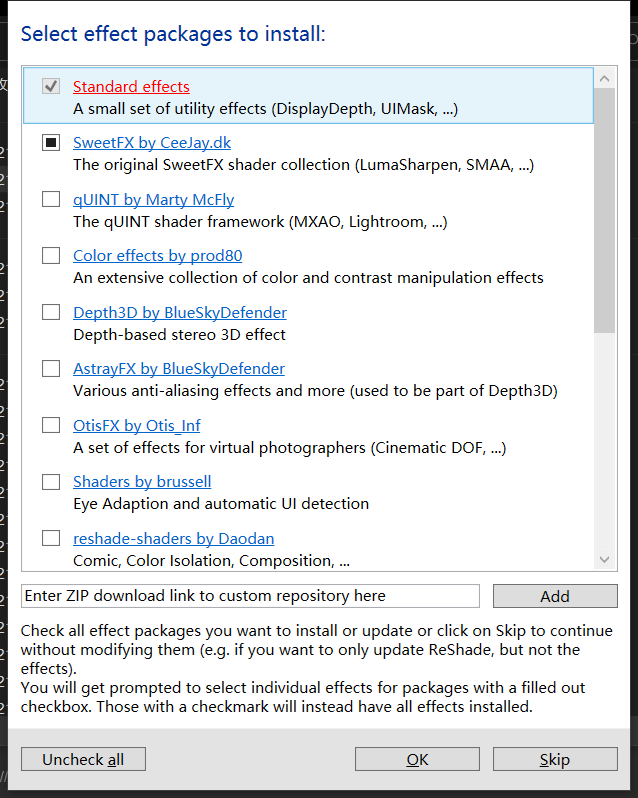This screenshot has height=798, width=638.
Task: Open the OtisFX by Otis_Inf link
Action: point(136,425)
